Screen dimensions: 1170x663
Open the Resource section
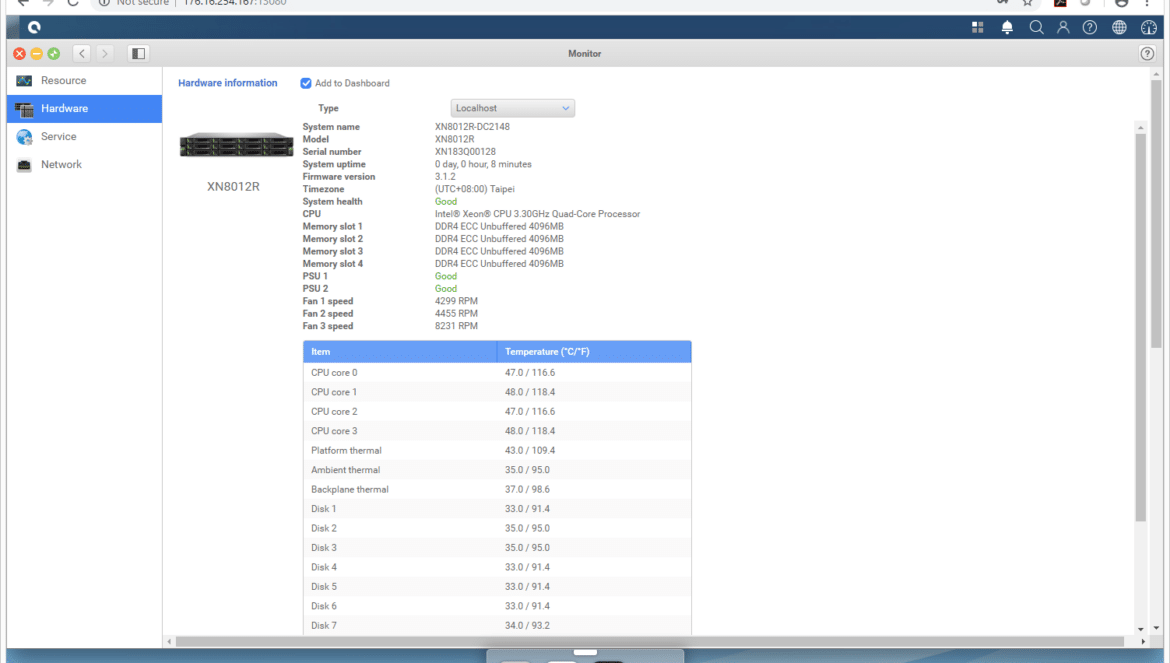(84, 81)
